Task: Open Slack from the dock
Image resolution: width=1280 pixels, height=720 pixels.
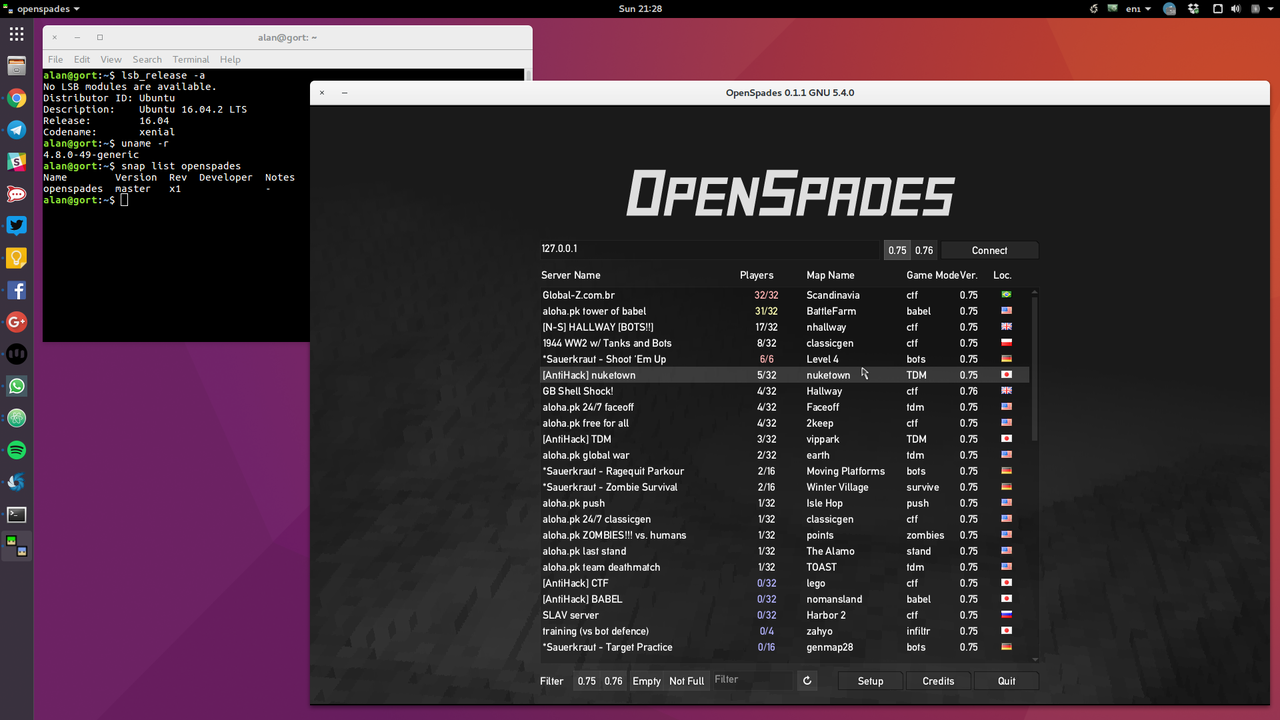Action: (16, 162)
